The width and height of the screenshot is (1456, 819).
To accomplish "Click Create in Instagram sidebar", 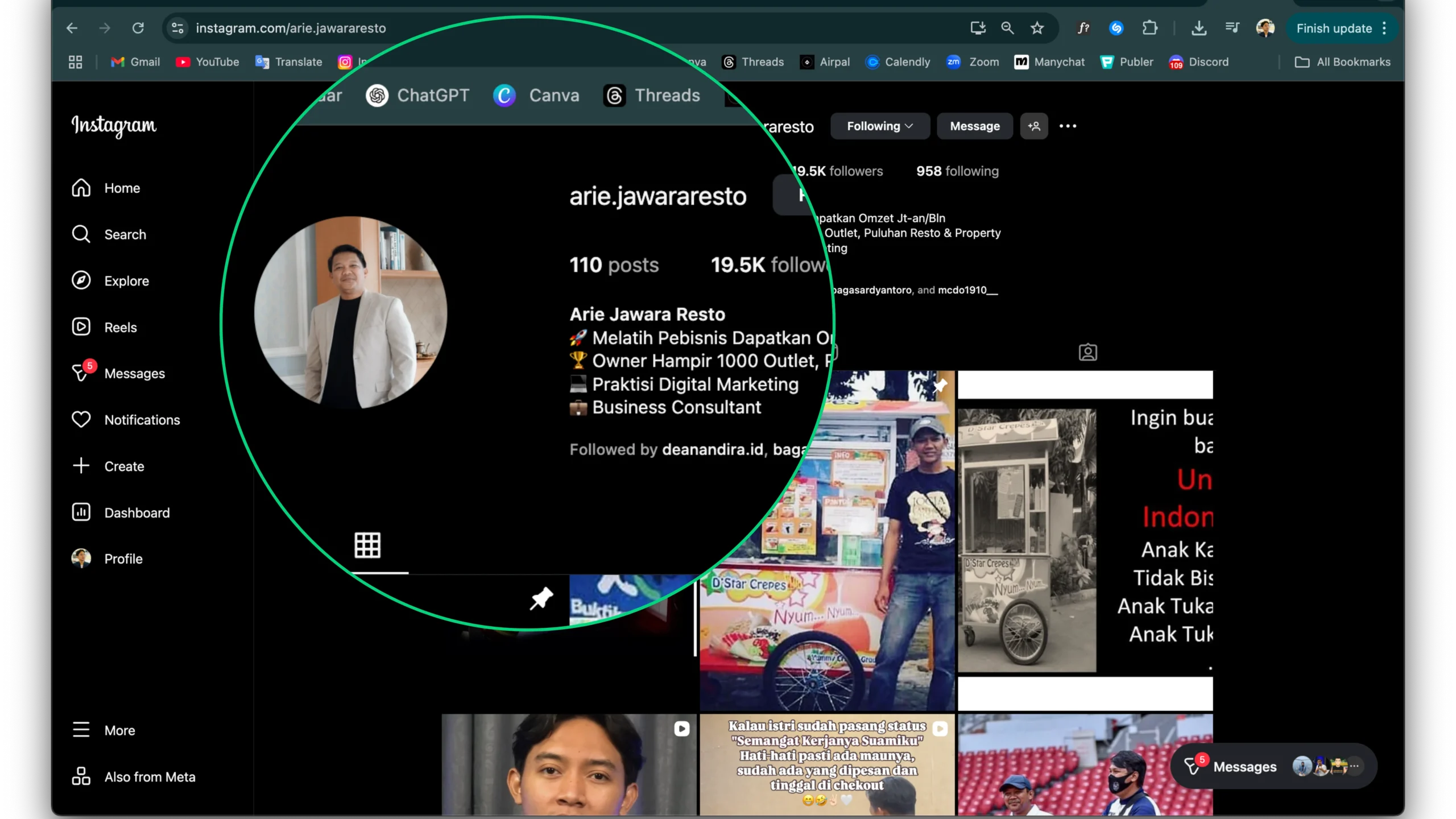I will [108, 466].
